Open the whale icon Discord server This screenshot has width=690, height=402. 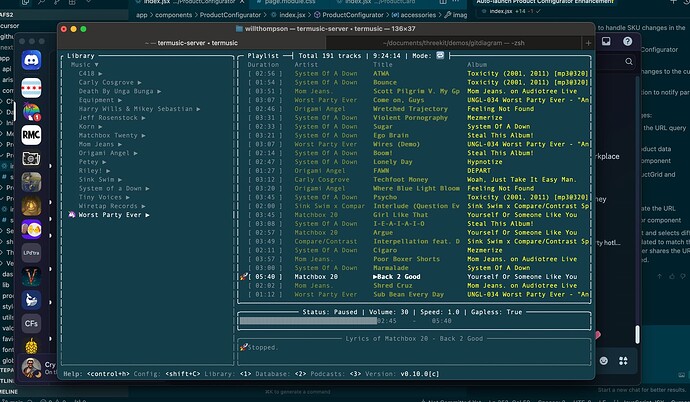(31, 300)
